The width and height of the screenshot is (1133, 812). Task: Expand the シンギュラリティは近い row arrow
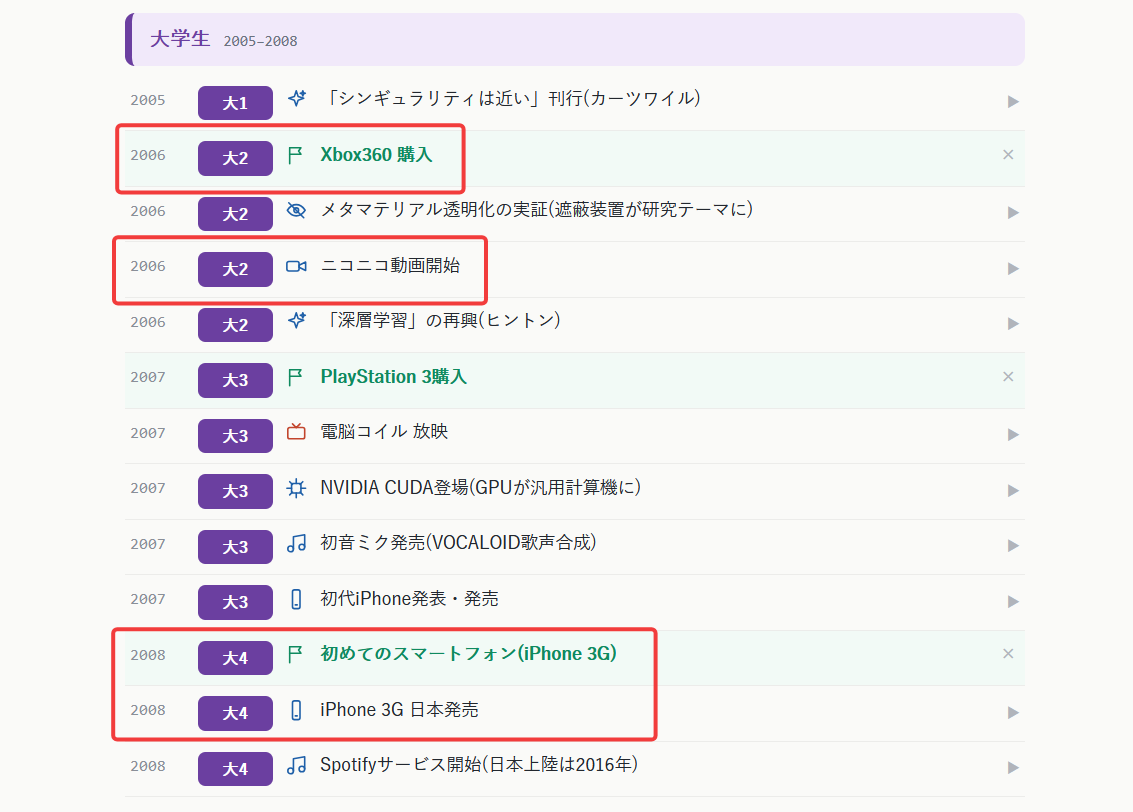pos(1013,102)
